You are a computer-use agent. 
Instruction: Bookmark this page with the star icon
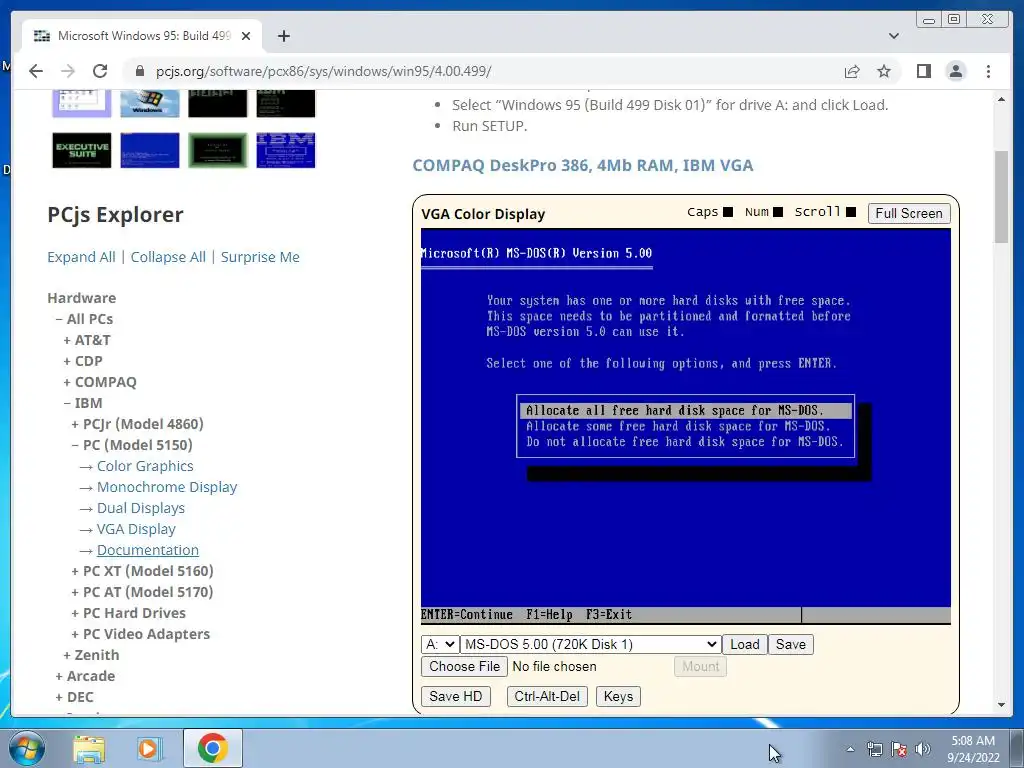click(x=884, y=71)
